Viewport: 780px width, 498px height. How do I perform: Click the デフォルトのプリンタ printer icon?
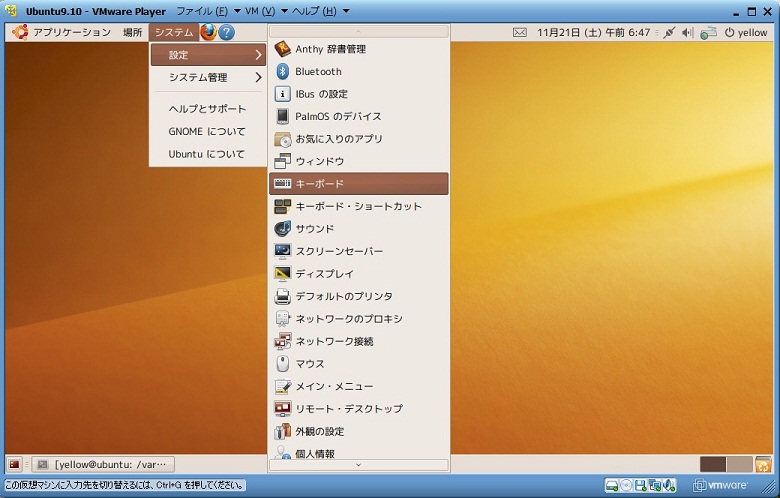click(283, 296)
